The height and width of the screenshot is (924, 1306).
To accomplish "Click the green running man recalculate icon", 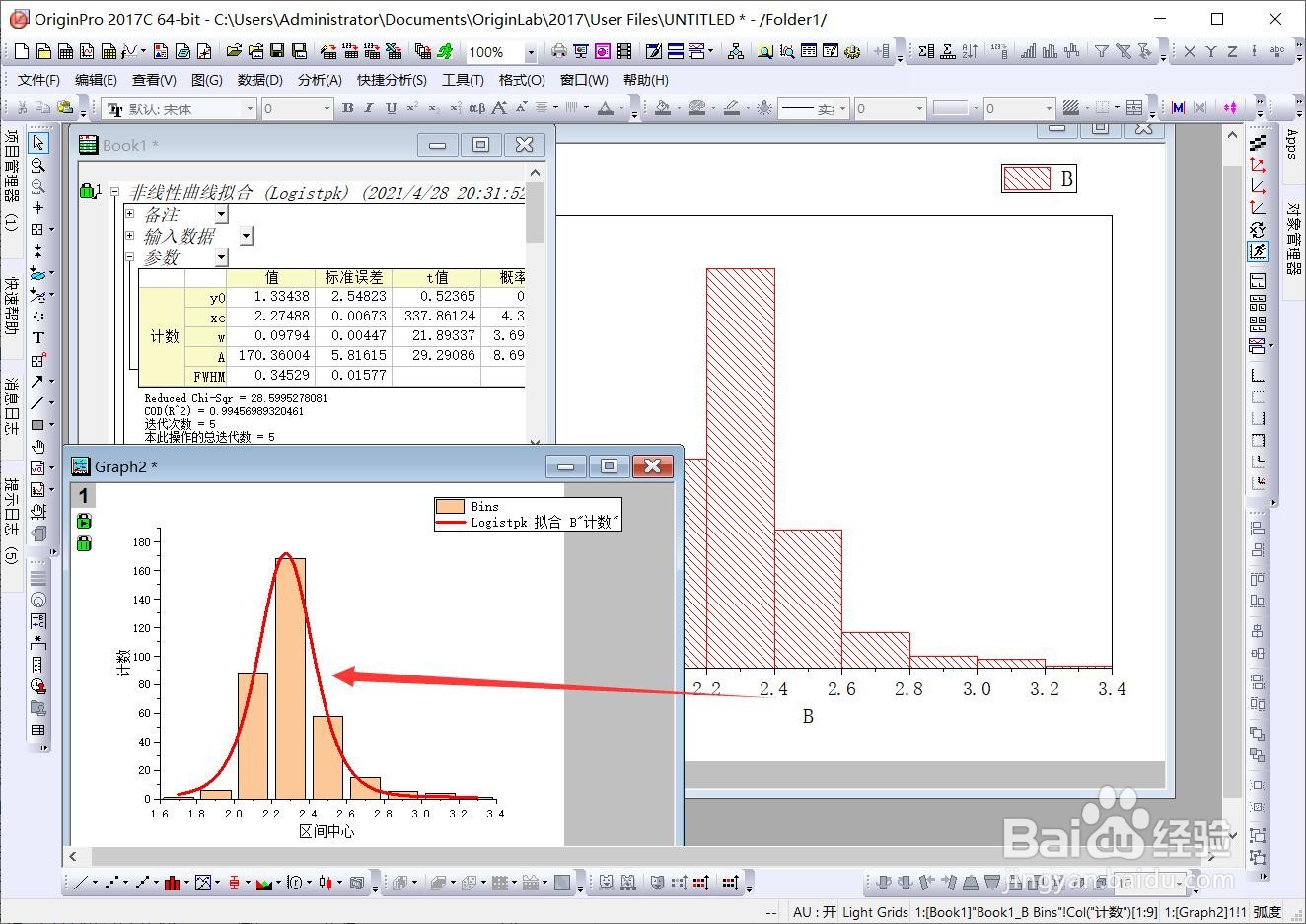I will point(445,52).
